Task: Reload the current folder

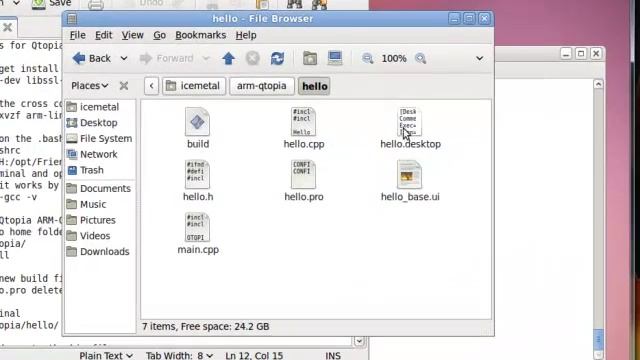Action: click(277, 58)
